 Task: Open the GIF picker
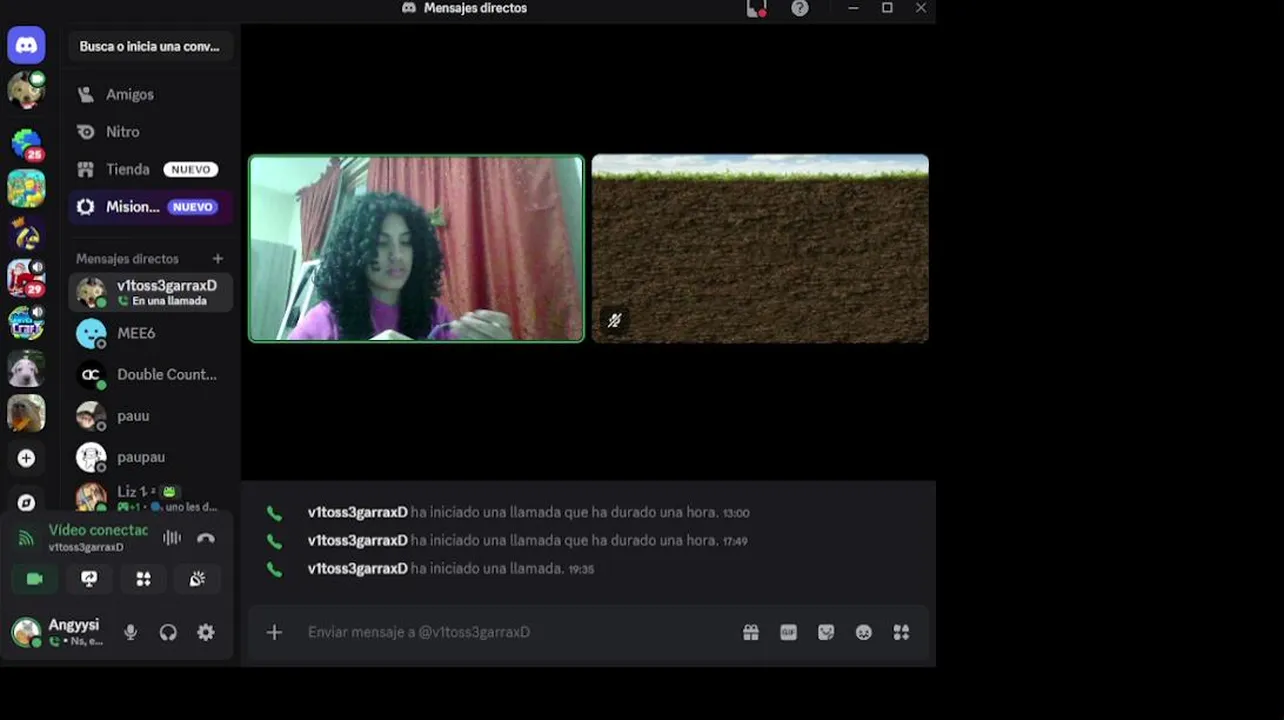coord(789,632)
